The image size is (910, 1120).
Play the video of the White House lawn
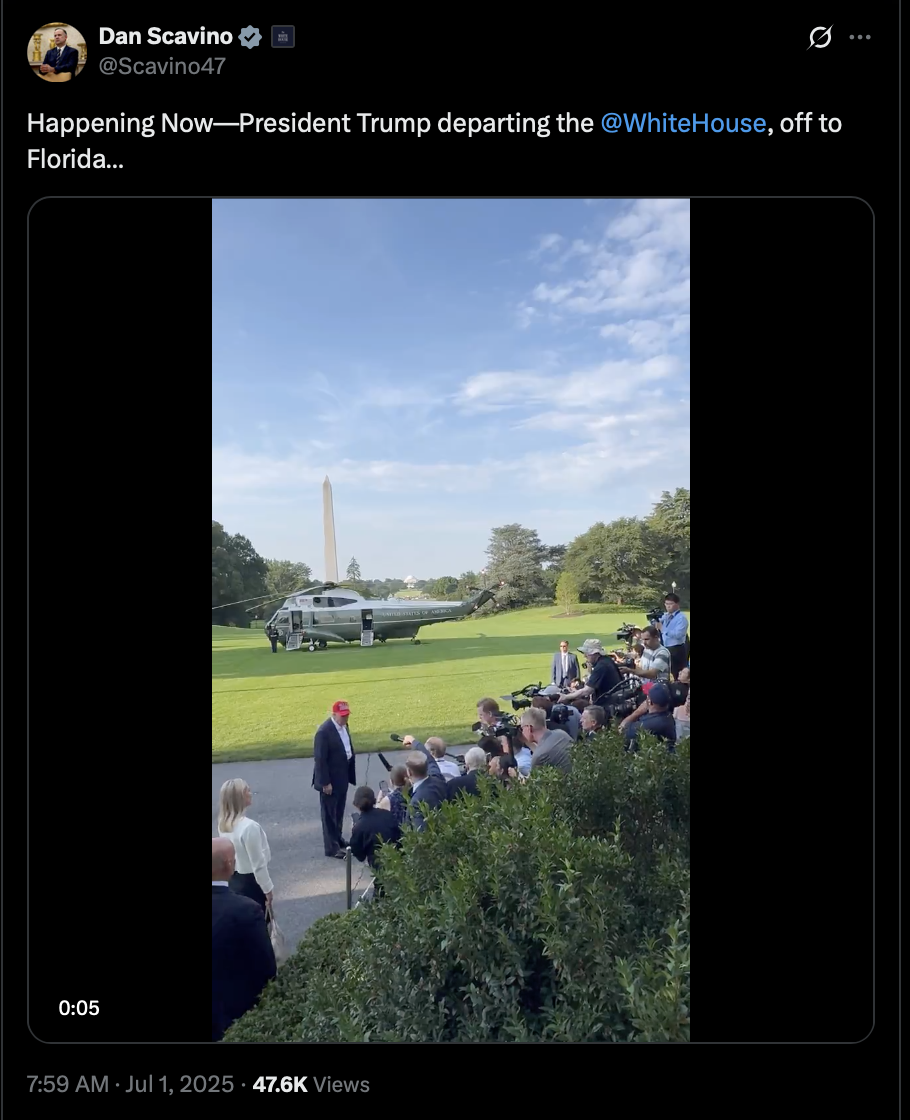click(x=451, y=619)
